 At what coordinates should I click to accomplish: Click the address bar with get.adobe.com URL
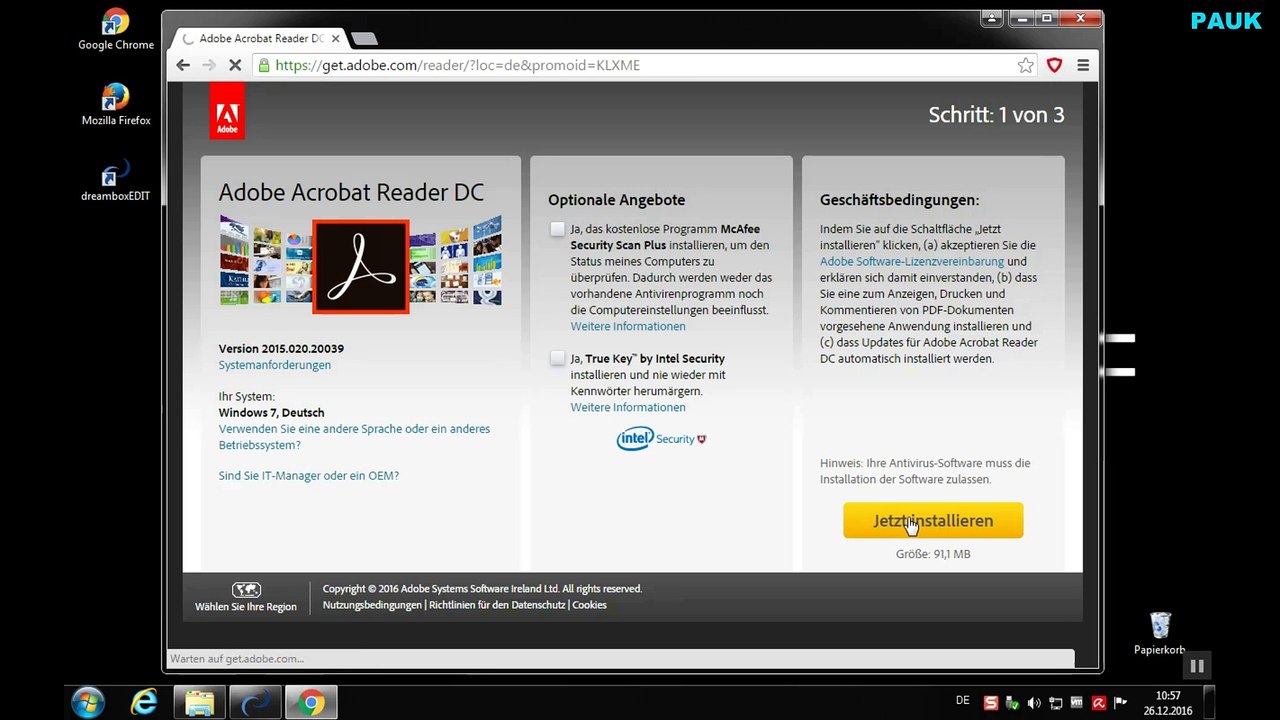[x=645, y=65]
